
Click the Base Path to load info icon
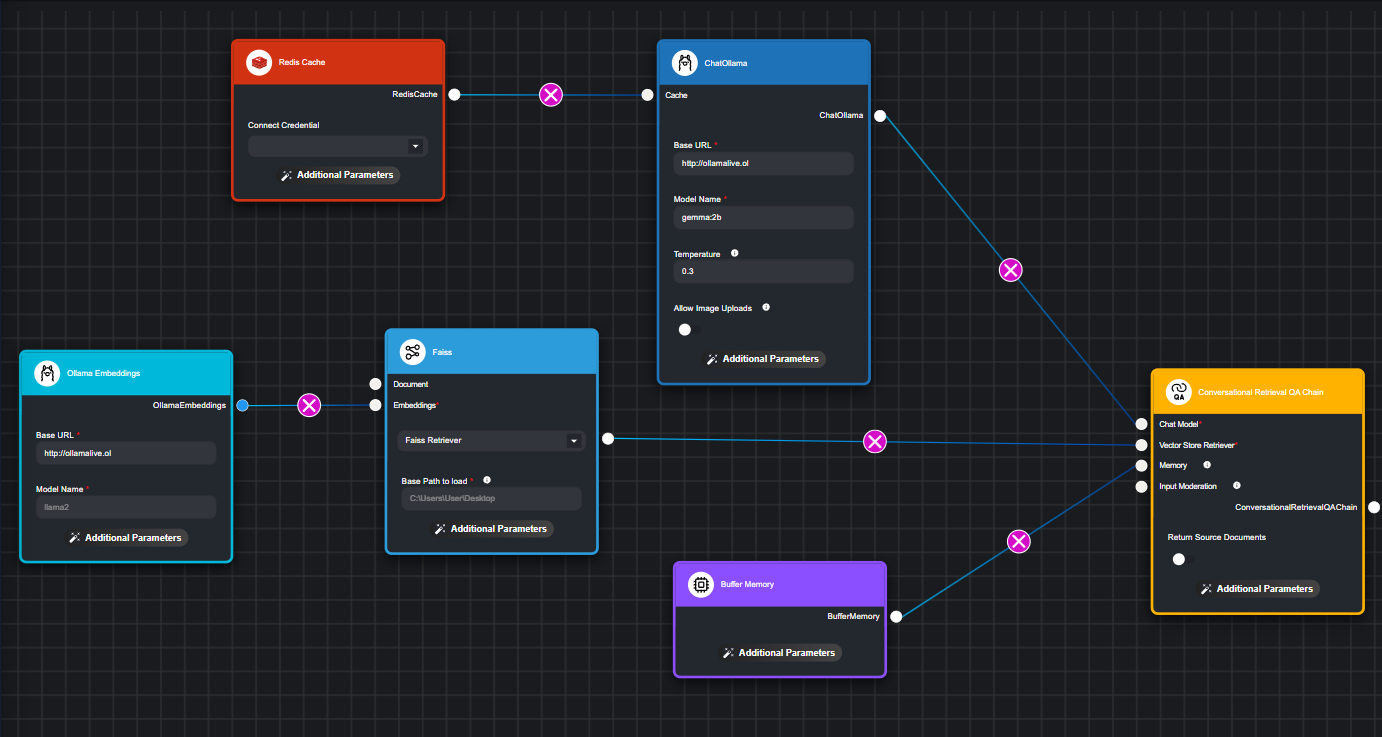[x=487, y=480]
